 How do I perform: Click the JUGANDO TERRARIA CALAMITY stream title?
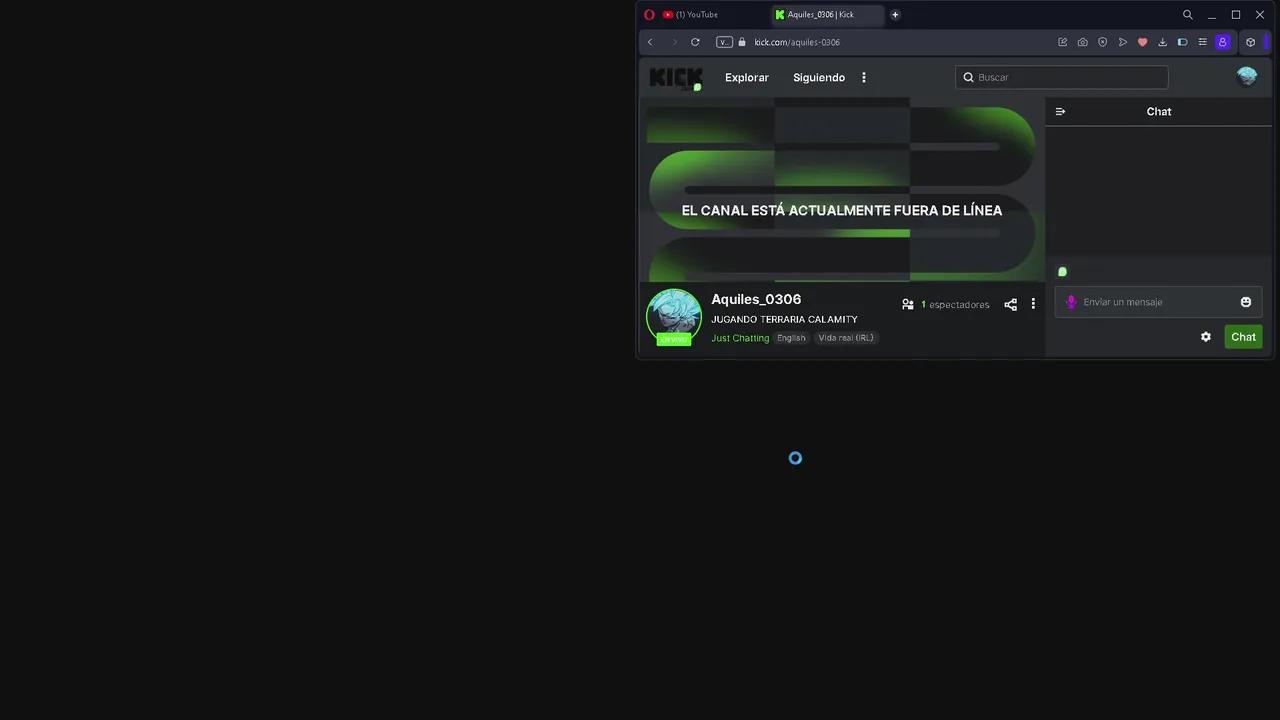click(784, 319)
